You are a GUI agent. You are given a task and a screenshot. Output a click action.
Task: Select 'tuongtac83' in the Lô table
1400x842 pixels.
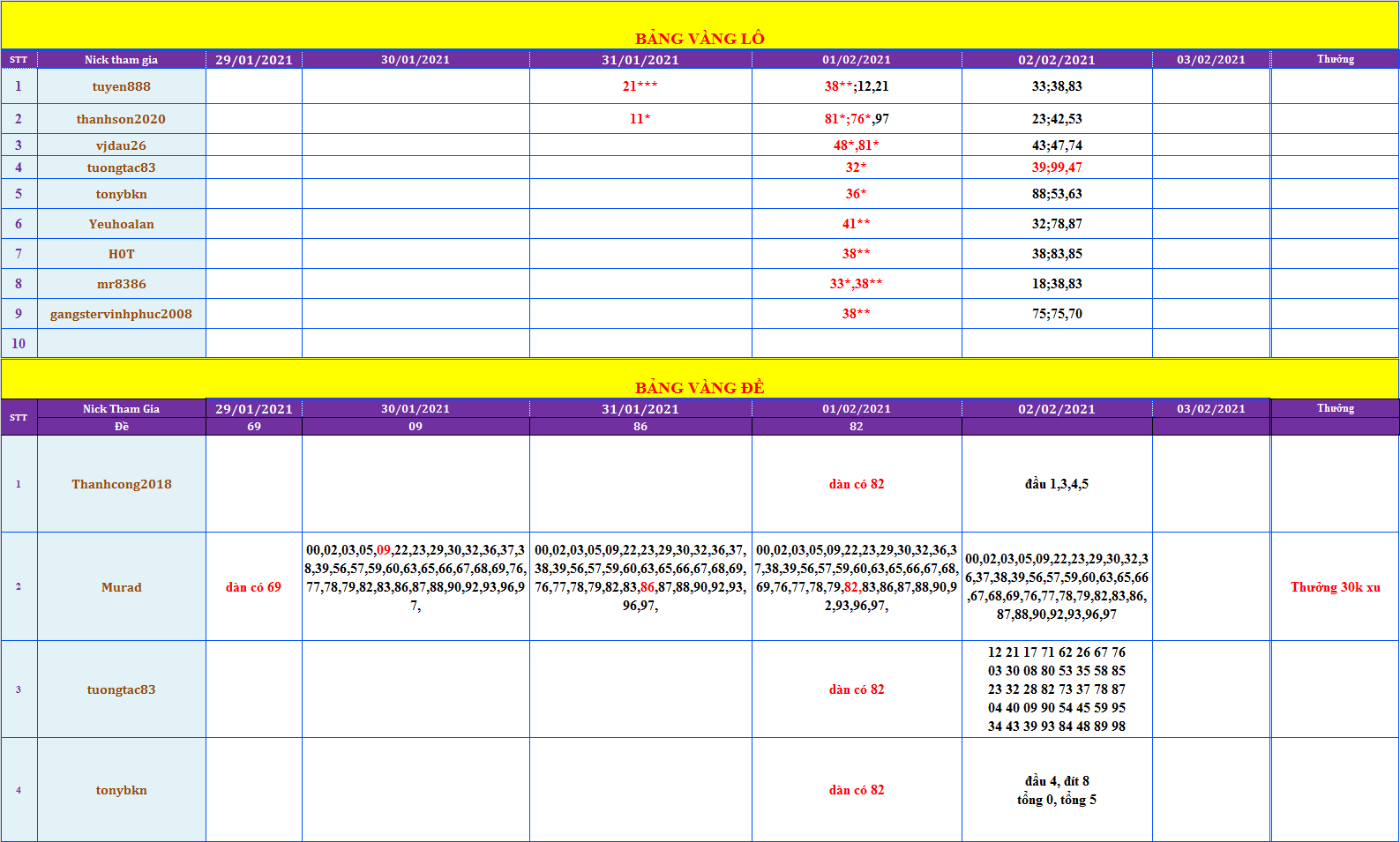(x=122, y=168)
